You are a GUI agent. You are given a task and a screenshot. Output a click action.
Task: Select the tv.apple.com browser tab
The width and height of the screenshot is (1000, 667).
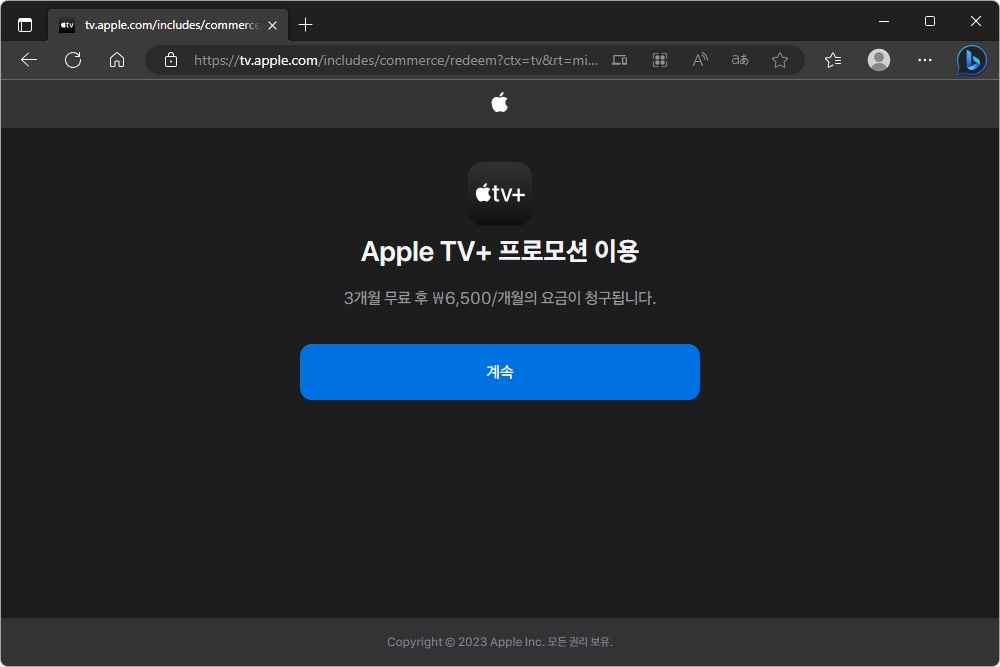click(x=168, y=25)
